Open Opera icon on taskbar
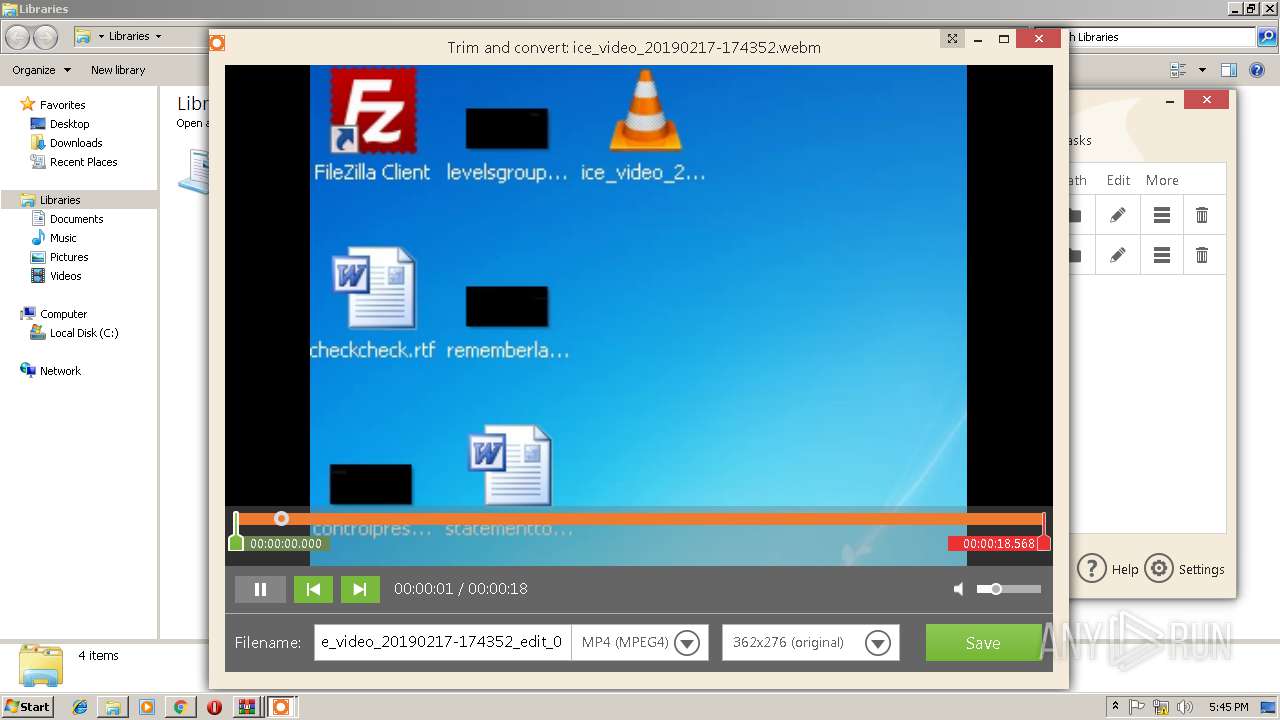Viewport: 1280px width, 720px height. pos(214,707)
